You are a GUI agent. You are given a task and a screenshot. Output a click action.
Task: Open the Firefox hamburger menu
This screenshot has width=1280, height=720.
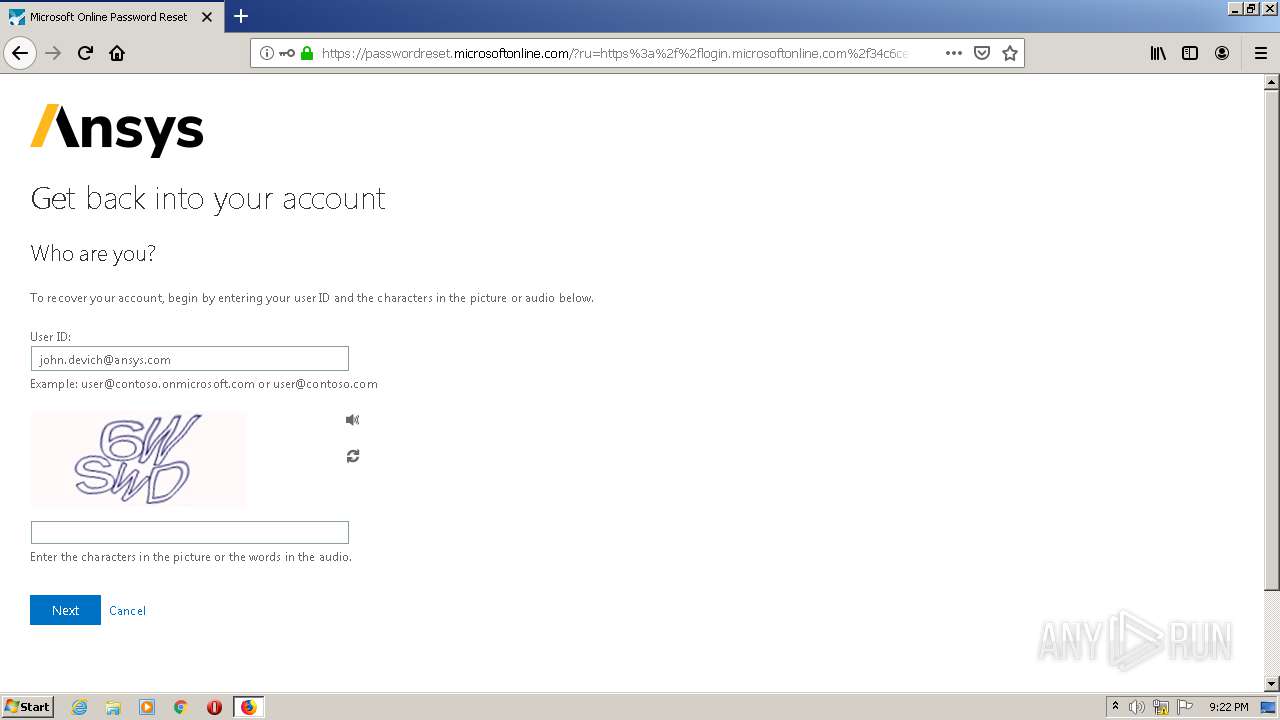pos(1261,53)
